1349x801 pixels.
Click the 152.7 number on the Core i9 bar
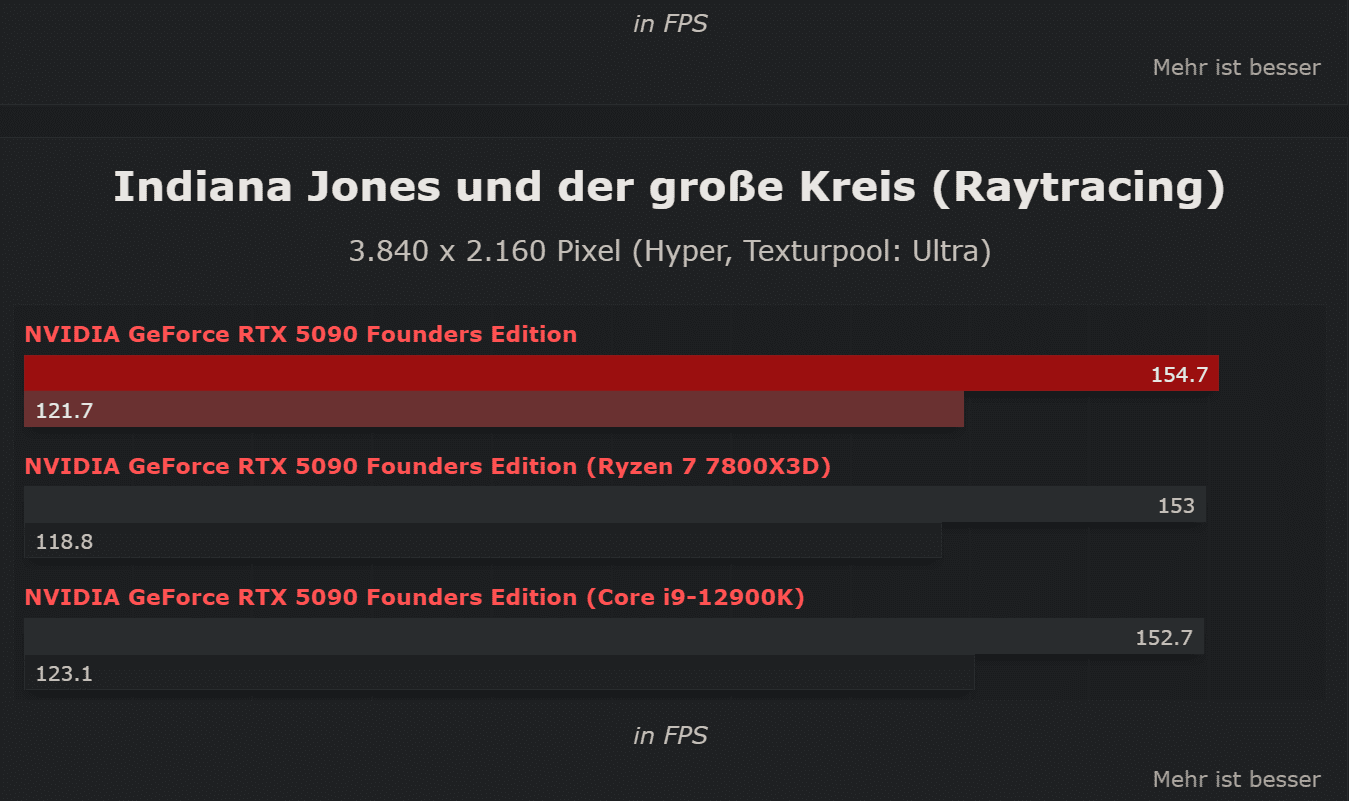[x=1164, y=637]
